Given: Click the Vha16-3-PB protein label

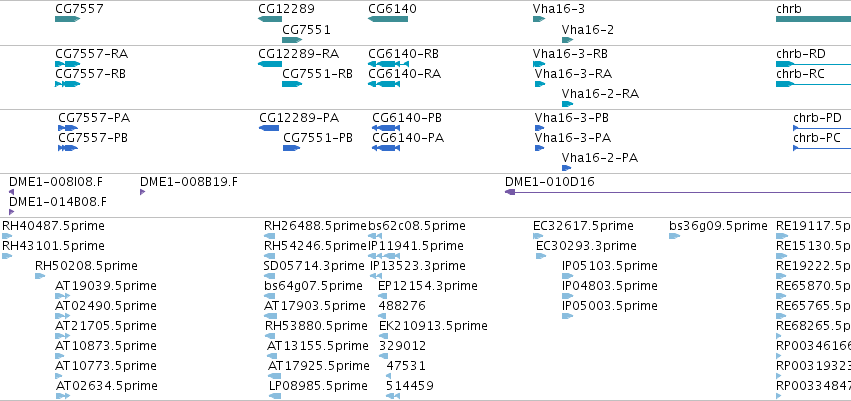Looking at the screenshot, I should [571, 118].
